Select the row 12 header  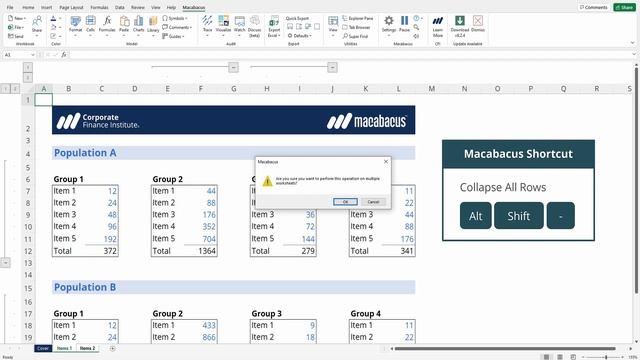point(28,251)
